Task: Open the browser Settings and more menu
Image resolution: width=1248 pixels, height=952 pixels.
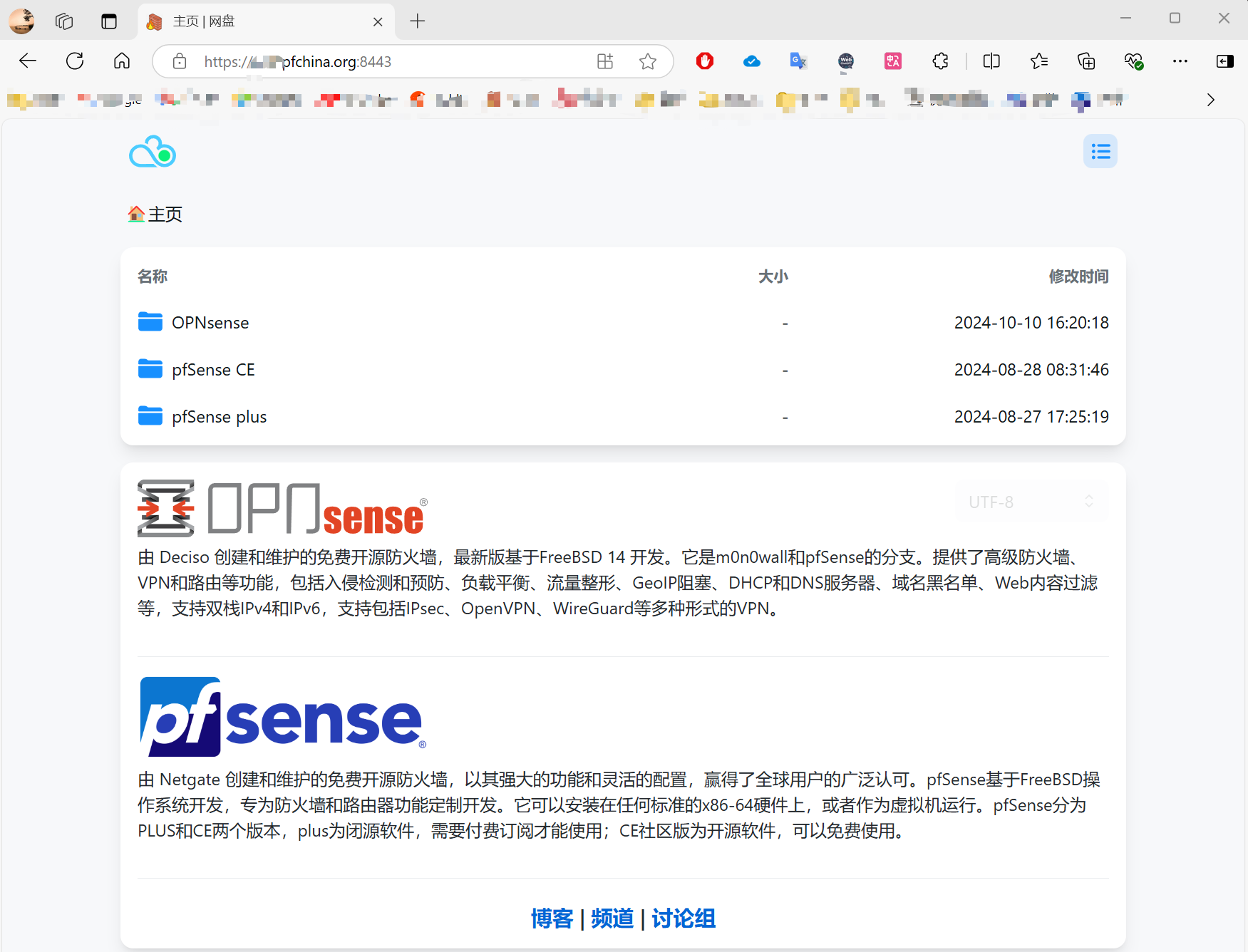Action: pos(1180,61)
